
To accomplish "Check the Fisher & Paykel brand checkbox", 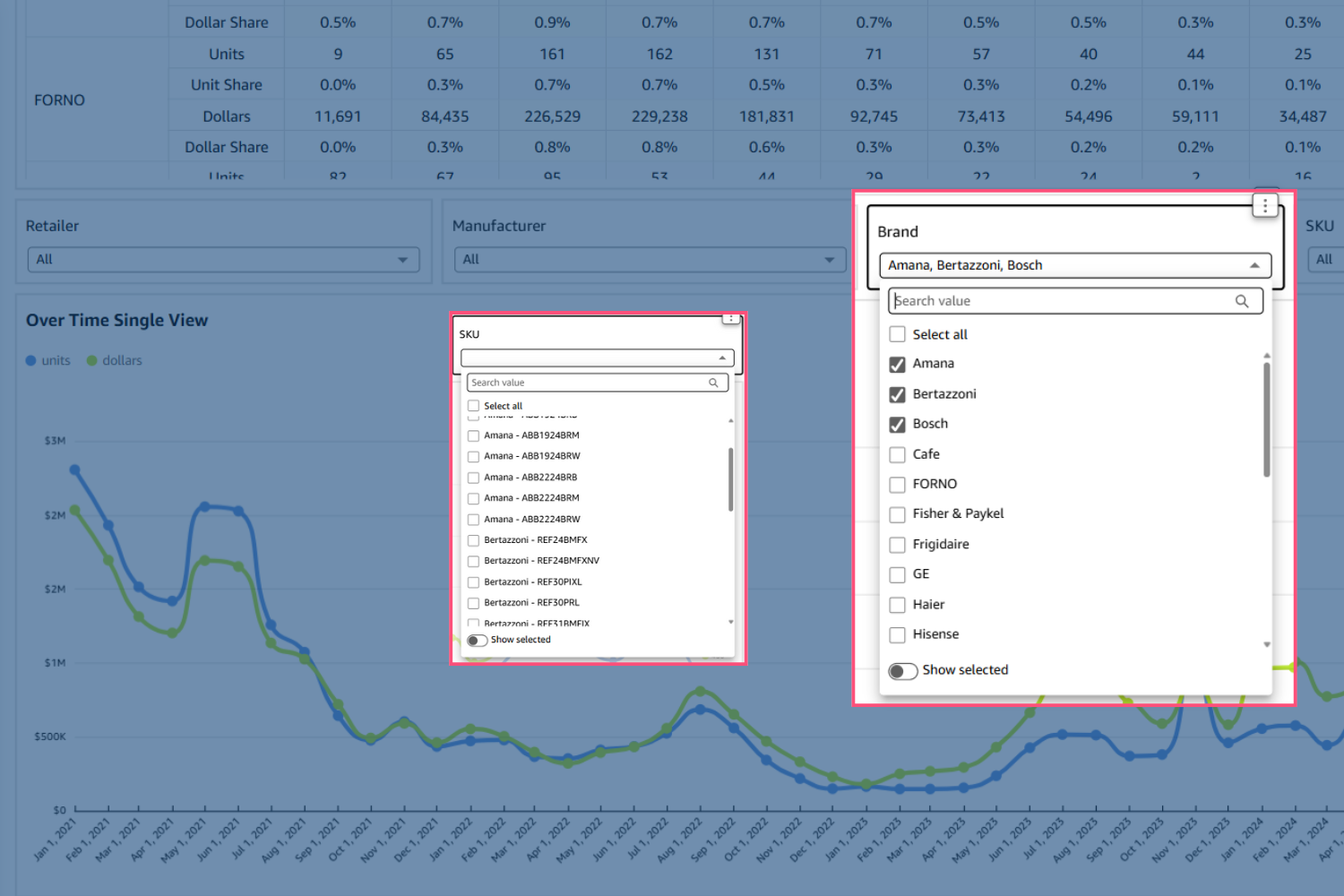I will (x=897, y=514).
